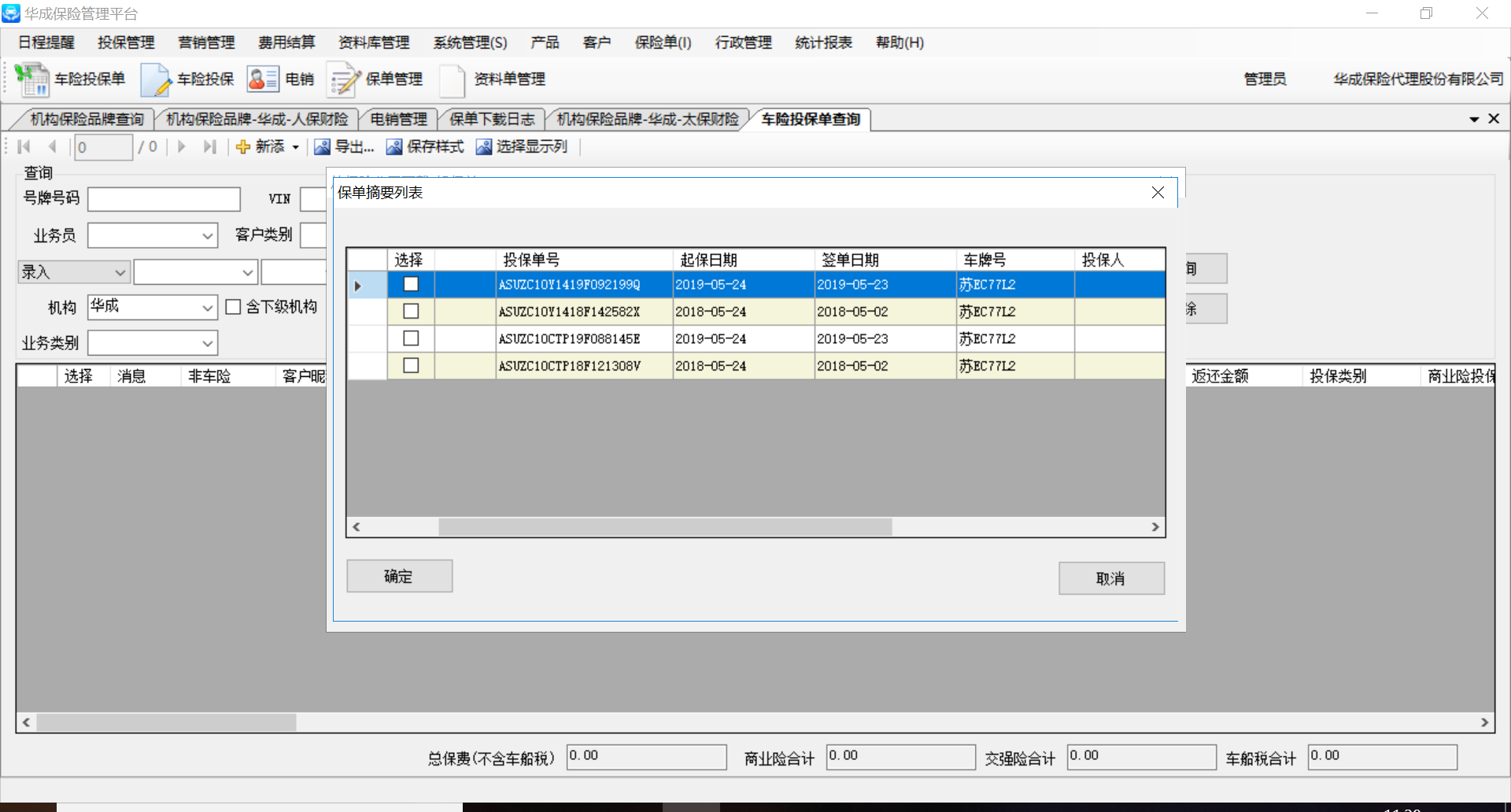Click the 保存样式 icon
Viewport: 1511px width, 812px height.
tap(393, 147)
